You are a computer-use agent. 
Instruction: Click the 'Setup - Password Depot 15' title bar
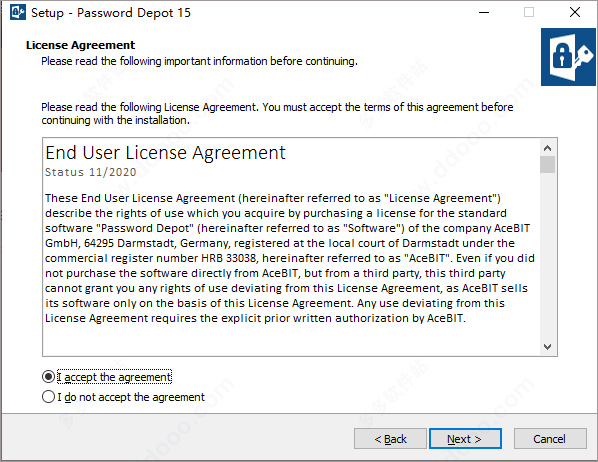point(111,13)
